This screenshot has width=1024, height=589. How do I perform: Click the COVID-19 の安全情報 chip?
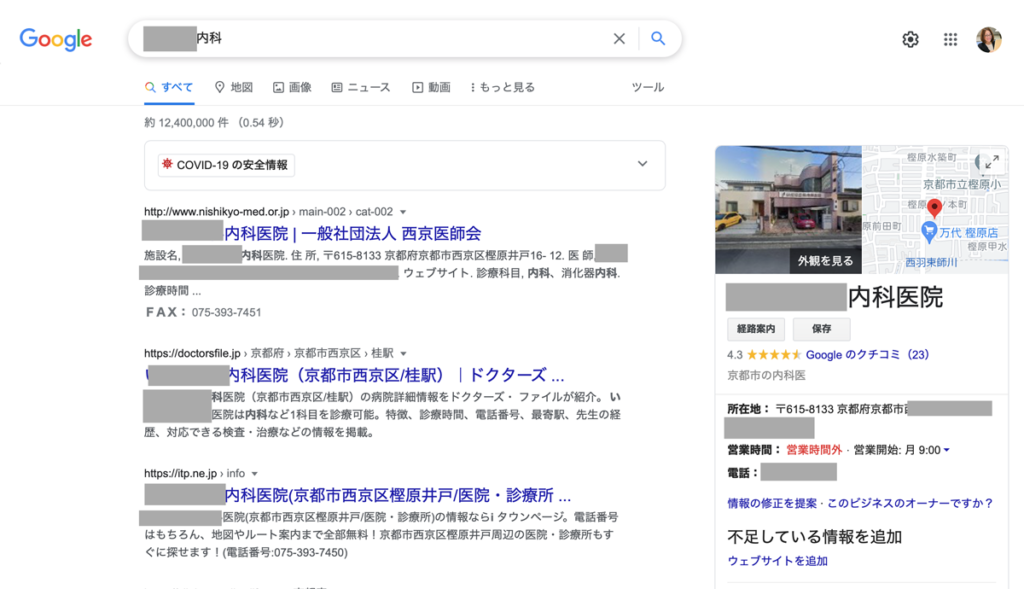(x=226, y=165)
